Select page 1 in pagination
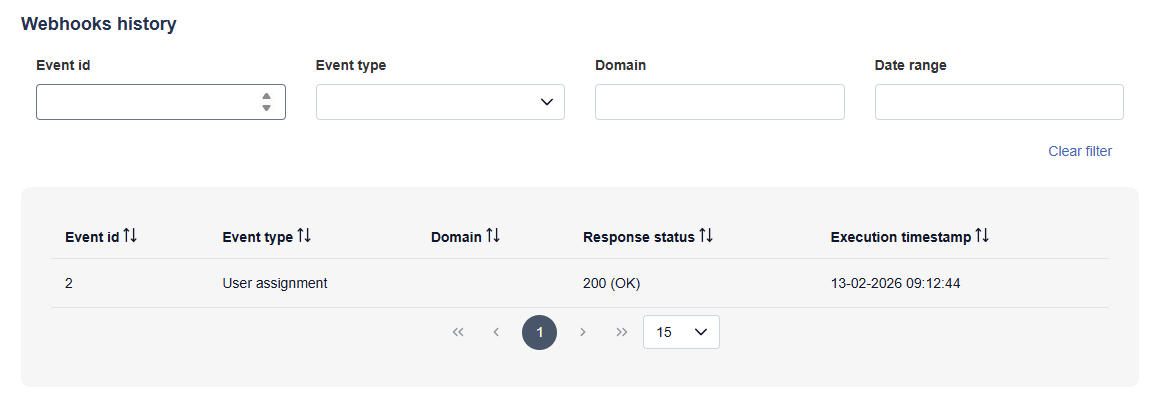1157x400 pixels. click(x=539, y=332)
